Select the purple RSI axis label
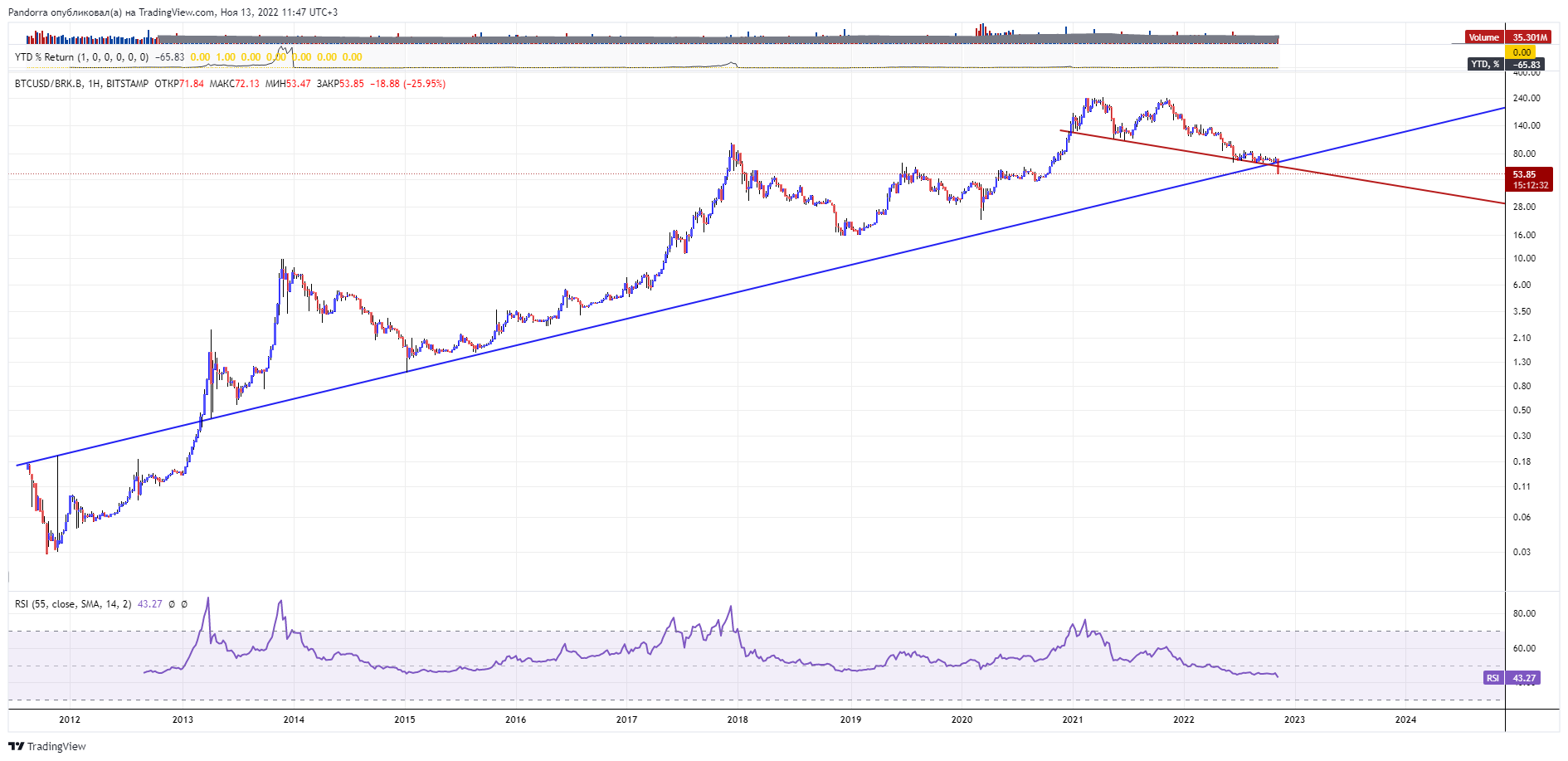Screen dimensions: 1568x761 point(1493,678)
